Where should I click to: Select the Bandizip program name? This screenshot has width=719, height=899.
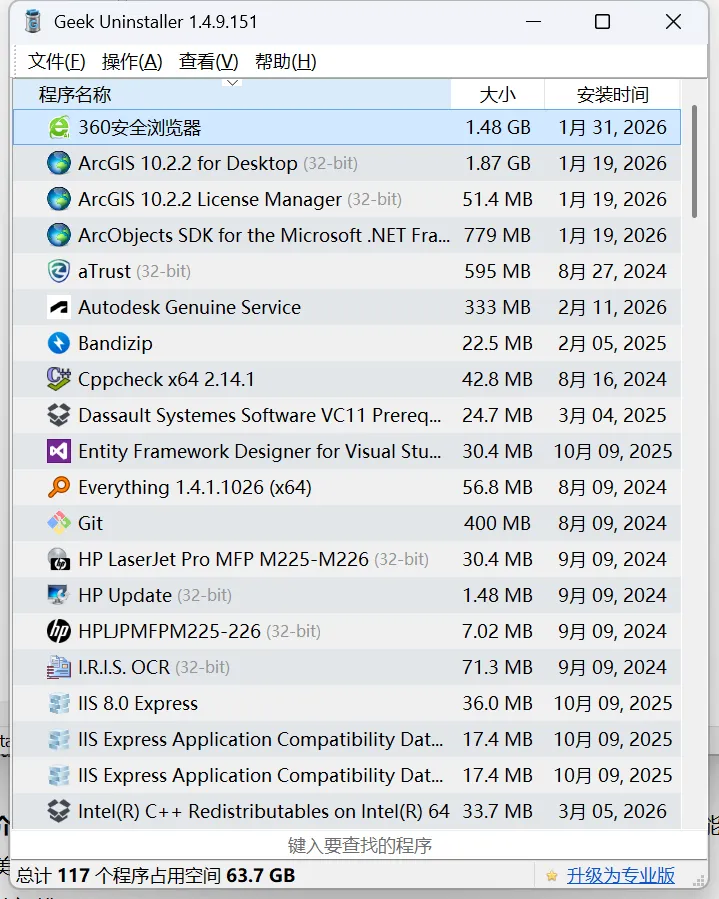click(115, 343)
